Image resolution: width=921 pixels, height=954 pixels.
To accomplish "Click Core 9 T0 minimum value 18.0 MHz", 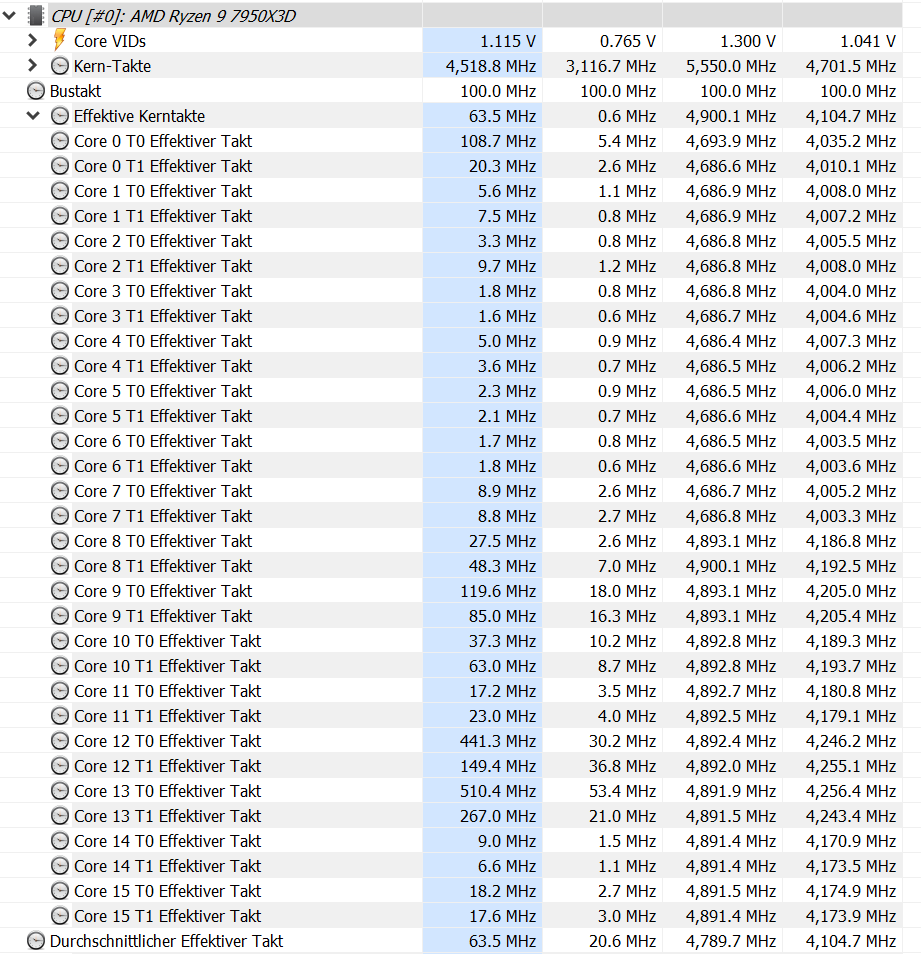I will [x=622, y=591].
